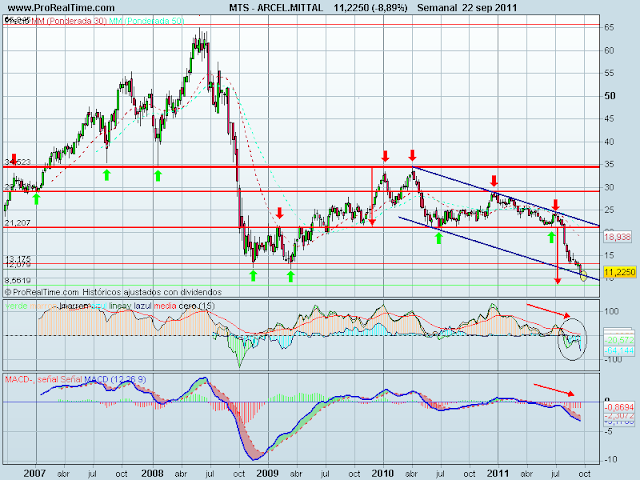Click the MM (Ponderada 30) legend label
640x480 pixels.
click(69, 20)
